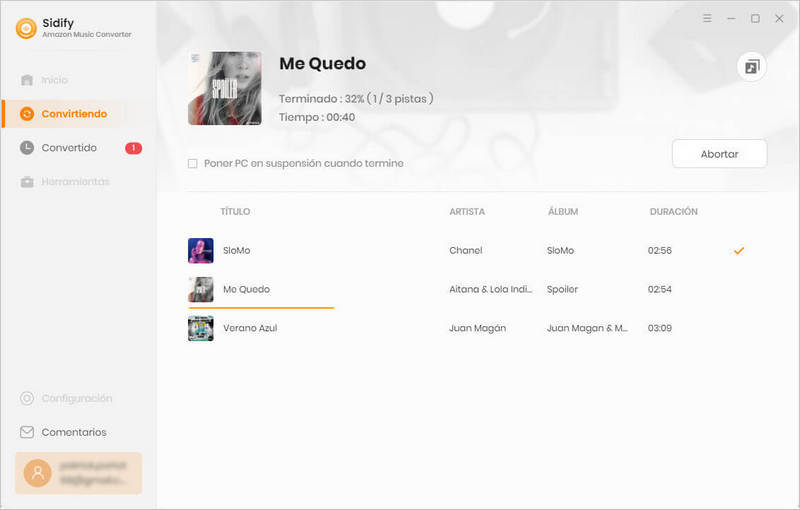Click the Comentarios envelope icon
This screenshot has height=510, width=800.
(x=27, y=432)
